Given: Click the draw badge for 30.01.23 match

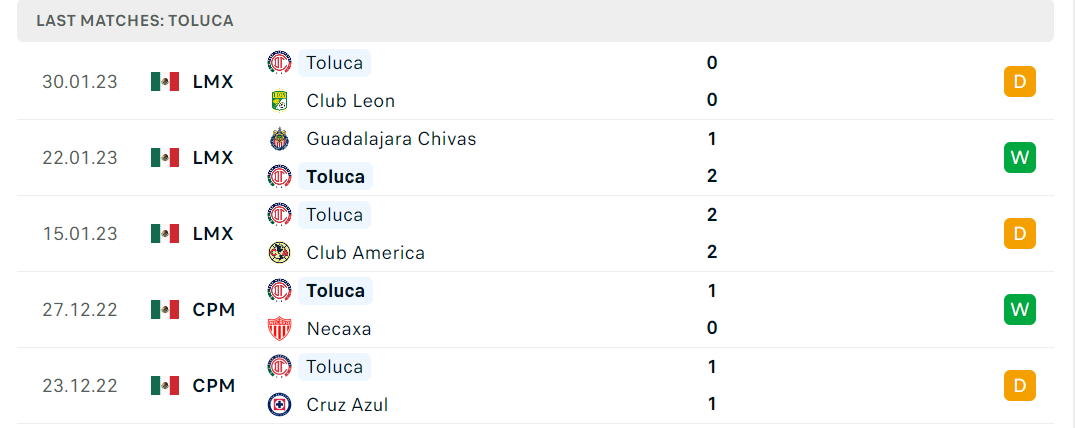Looking at the screenshot, I should tap(1019, 82).
